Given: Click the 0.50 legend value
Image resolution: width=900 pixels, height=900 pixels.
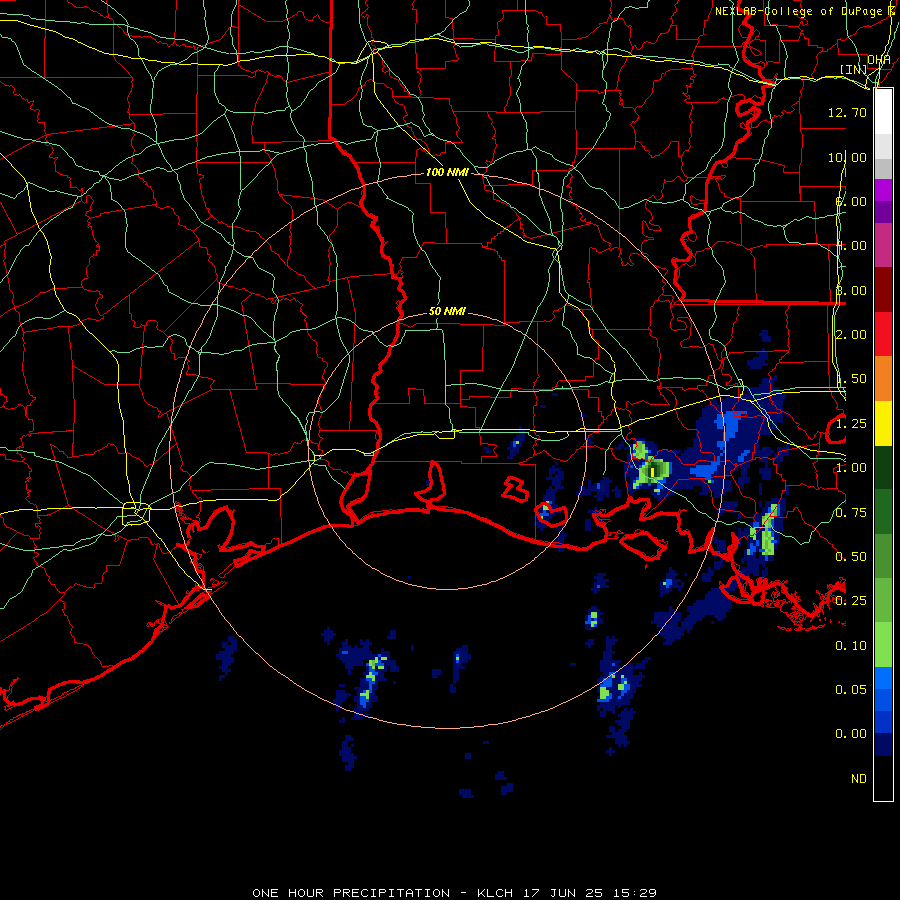Looking at the screenshot, I should point(851,557).
